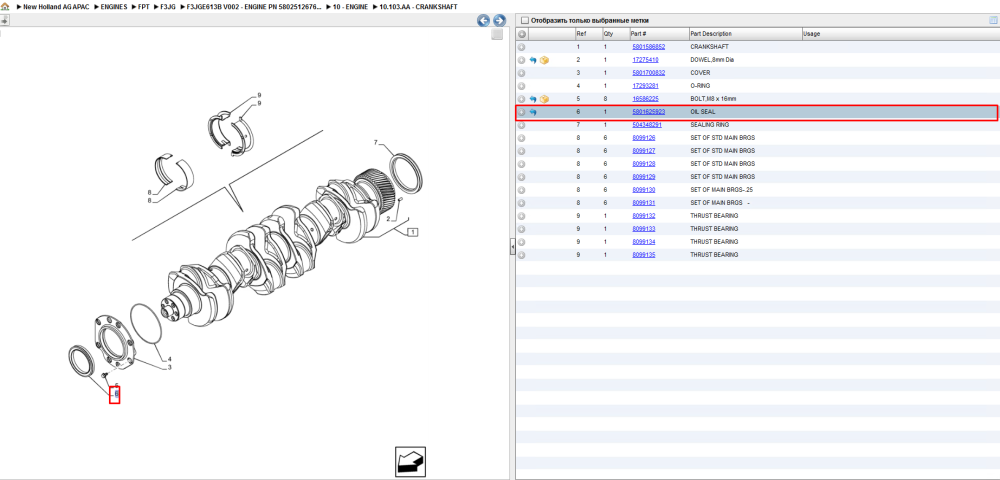Click the blue supersession arrow for OIL SEAL

click(533, 112)
